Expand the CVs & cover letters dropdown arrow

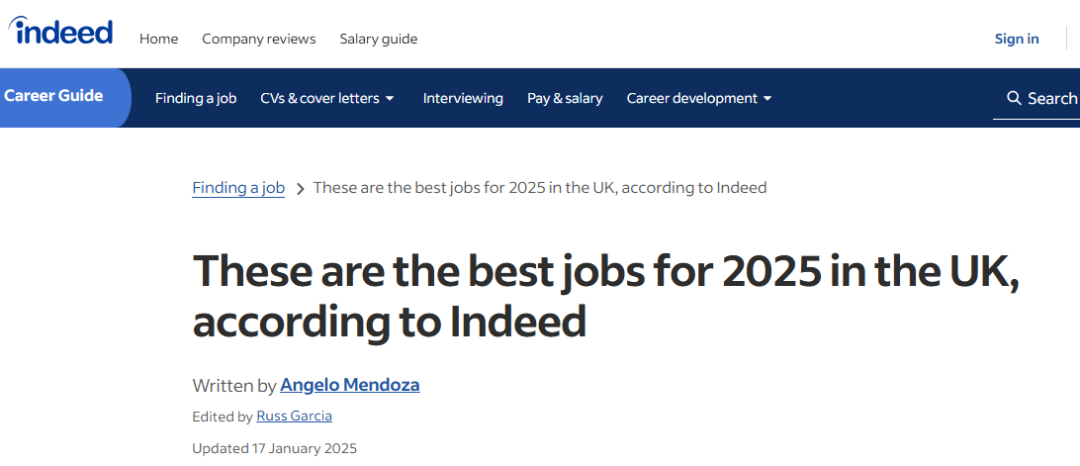click(390, 99)
